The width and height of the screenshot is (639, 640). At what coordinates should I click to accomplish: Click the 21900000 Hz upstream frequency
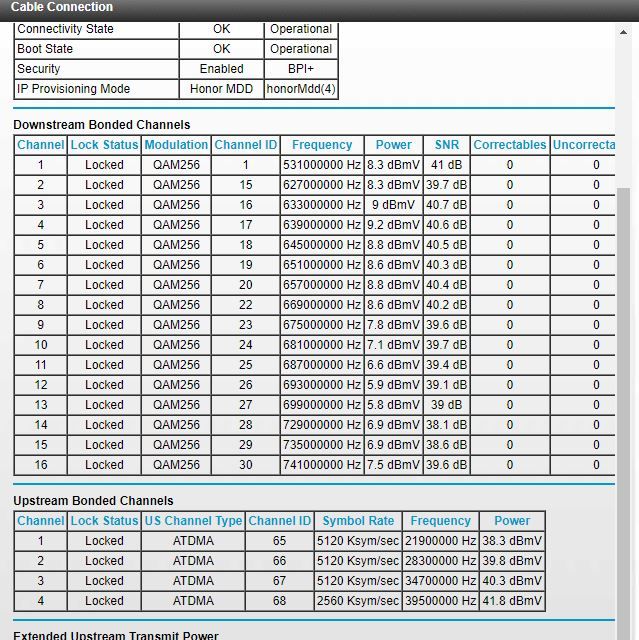(440, 541)
